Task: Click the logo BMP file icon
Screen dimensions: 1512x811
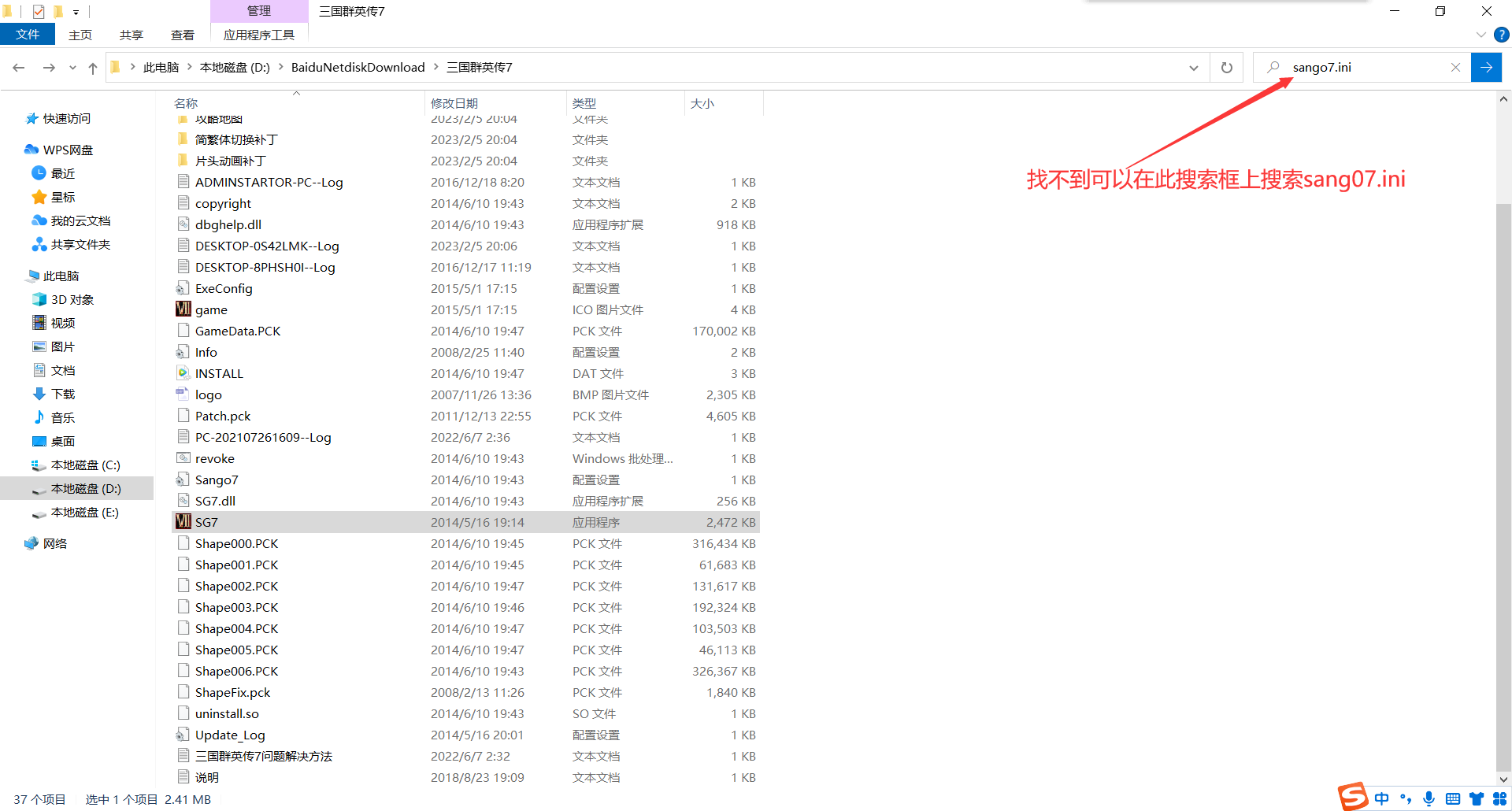Action: [x=183, y=394]
